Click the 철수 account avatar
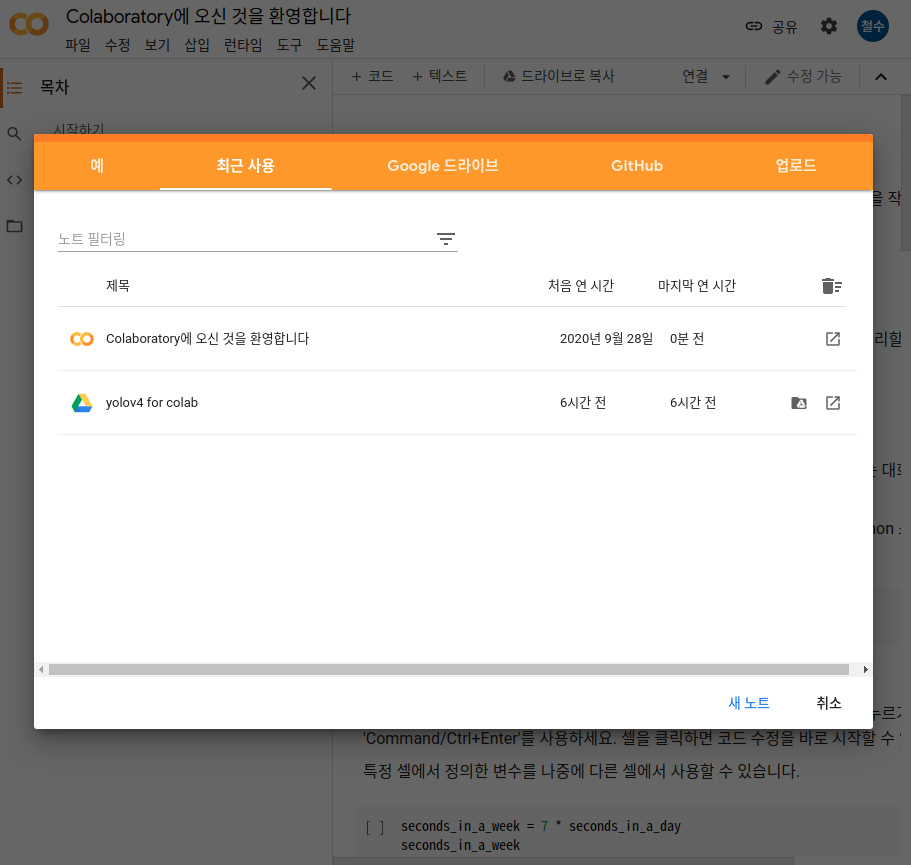 (x=873, y=26)
